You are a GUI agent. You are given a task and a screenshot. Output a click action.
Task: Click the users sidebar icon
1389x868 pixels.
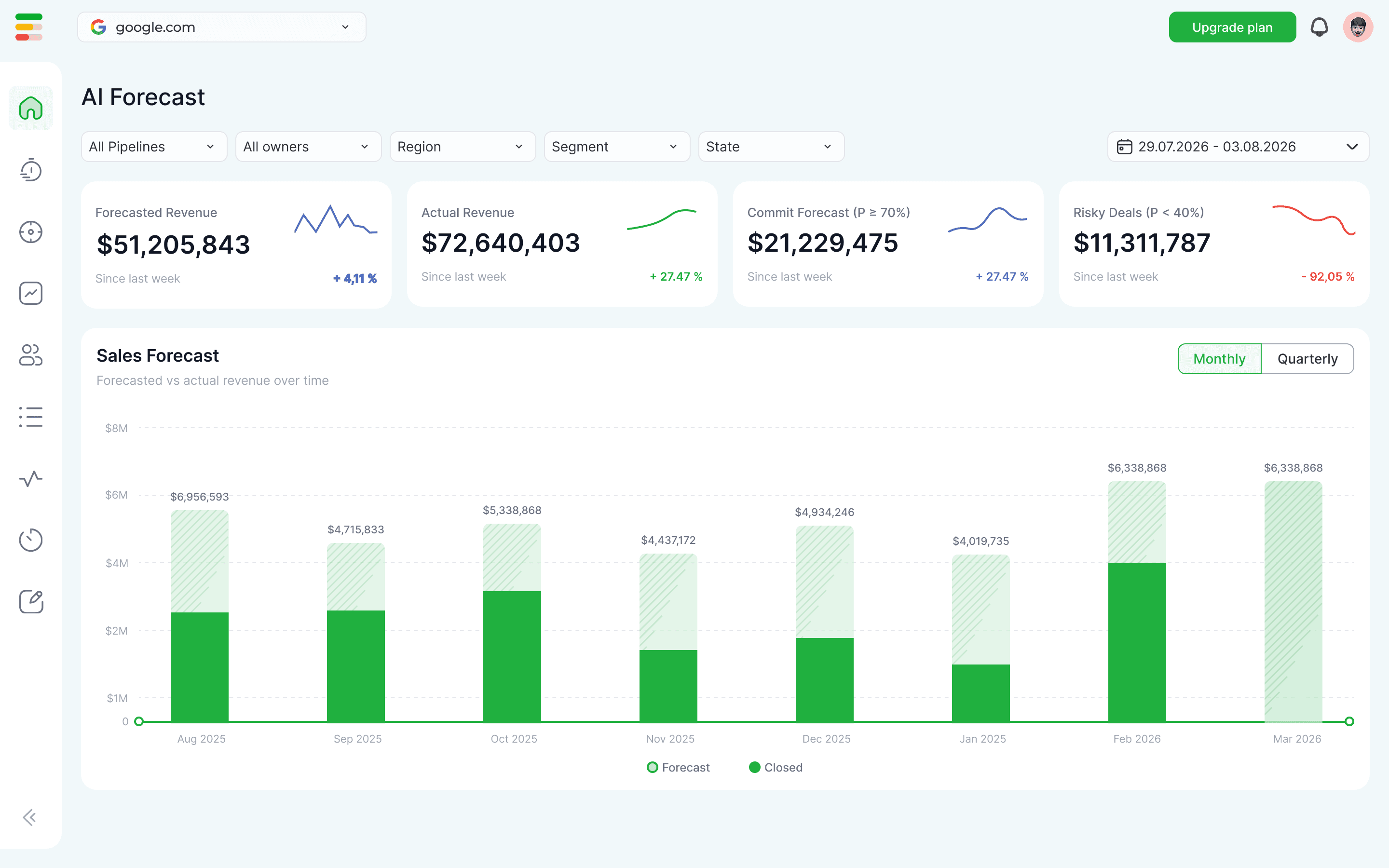click(x=30, y=355)
